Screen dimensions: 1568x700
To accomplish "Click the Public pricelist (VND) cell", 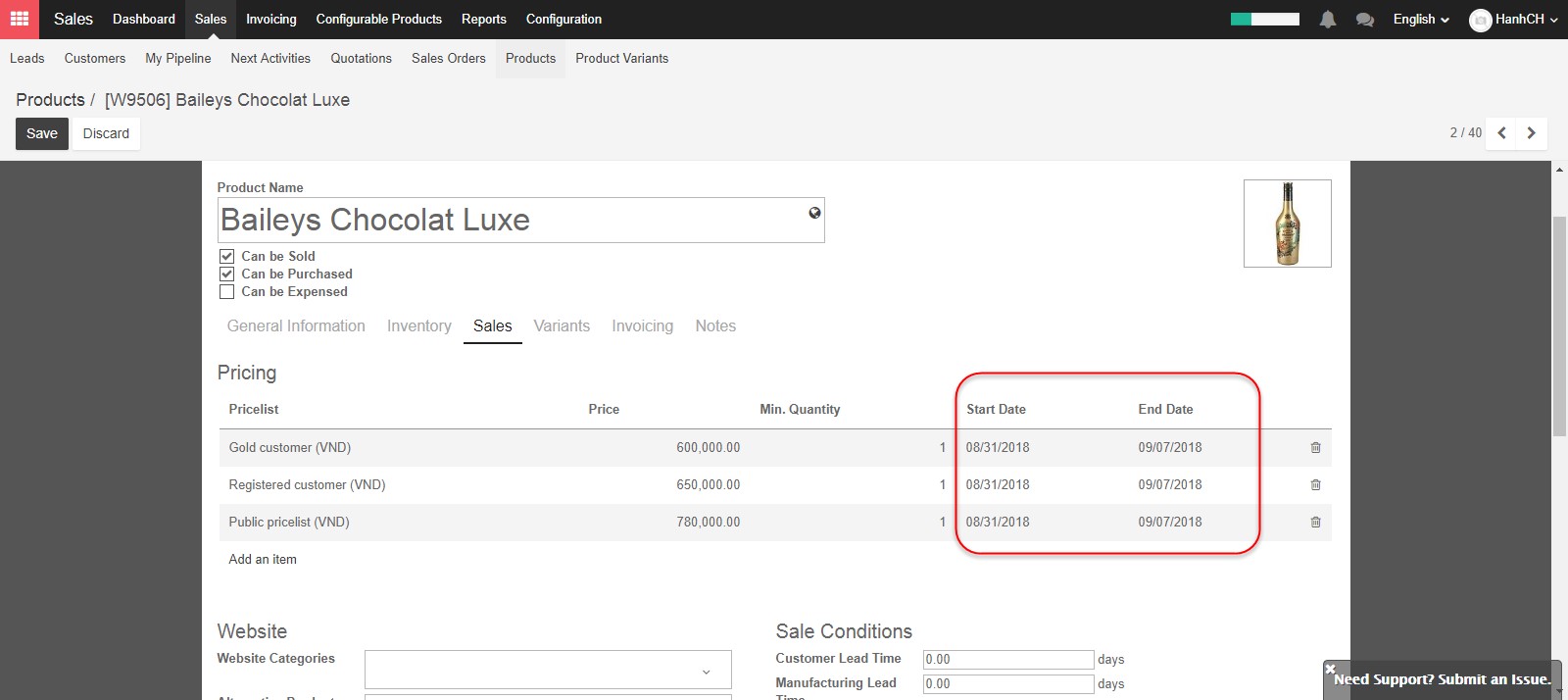I will 289,523.
